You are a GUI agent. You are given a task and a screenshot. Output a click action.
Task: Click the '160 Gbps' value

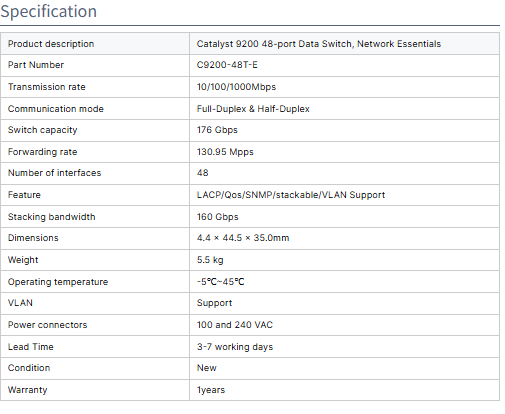(x=217, y=217)
